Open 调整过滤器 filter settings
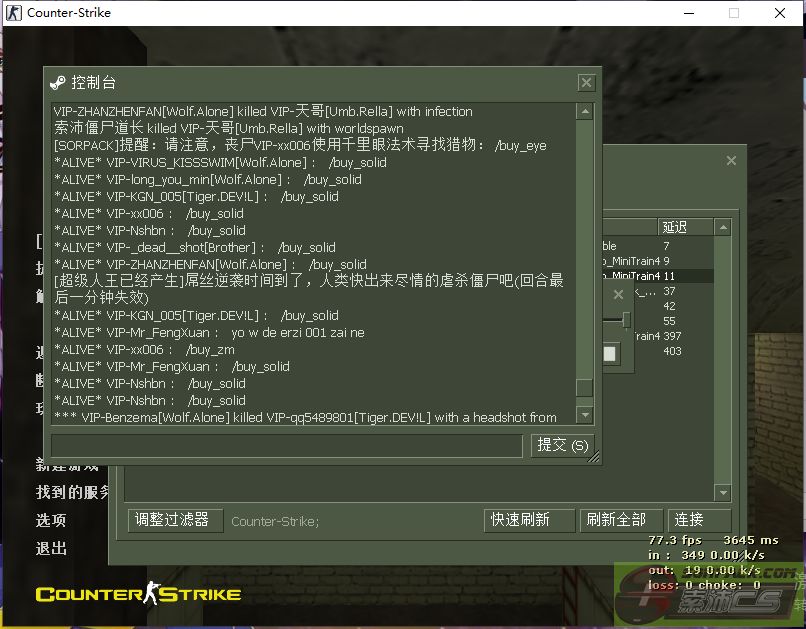The width and height of the screenshot is (806, 629). coord(175,520)
